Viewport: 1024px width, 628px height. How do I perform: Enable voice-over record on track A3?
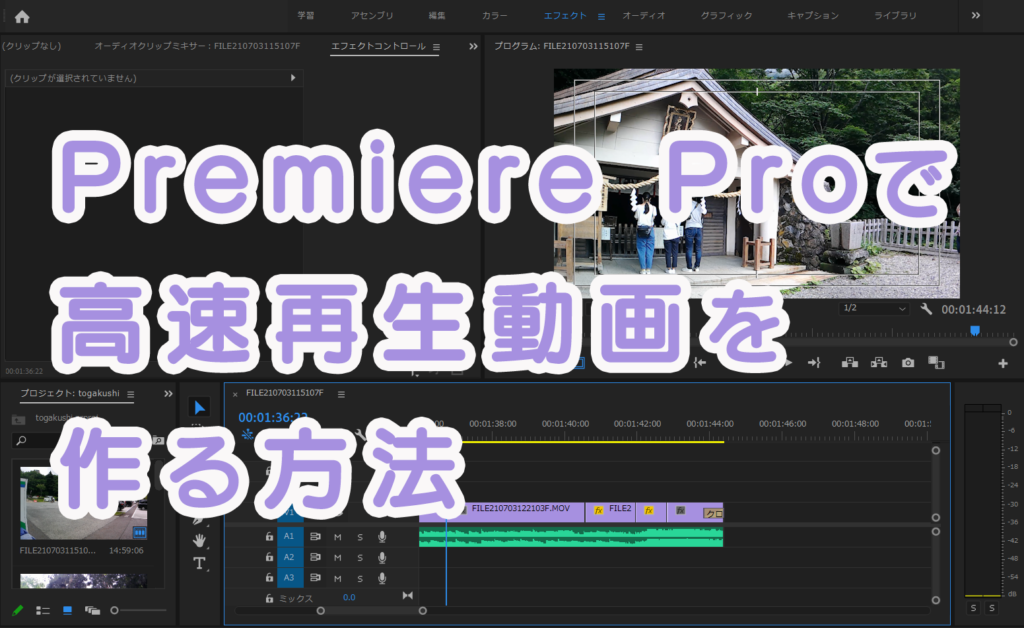click(382, 578)
